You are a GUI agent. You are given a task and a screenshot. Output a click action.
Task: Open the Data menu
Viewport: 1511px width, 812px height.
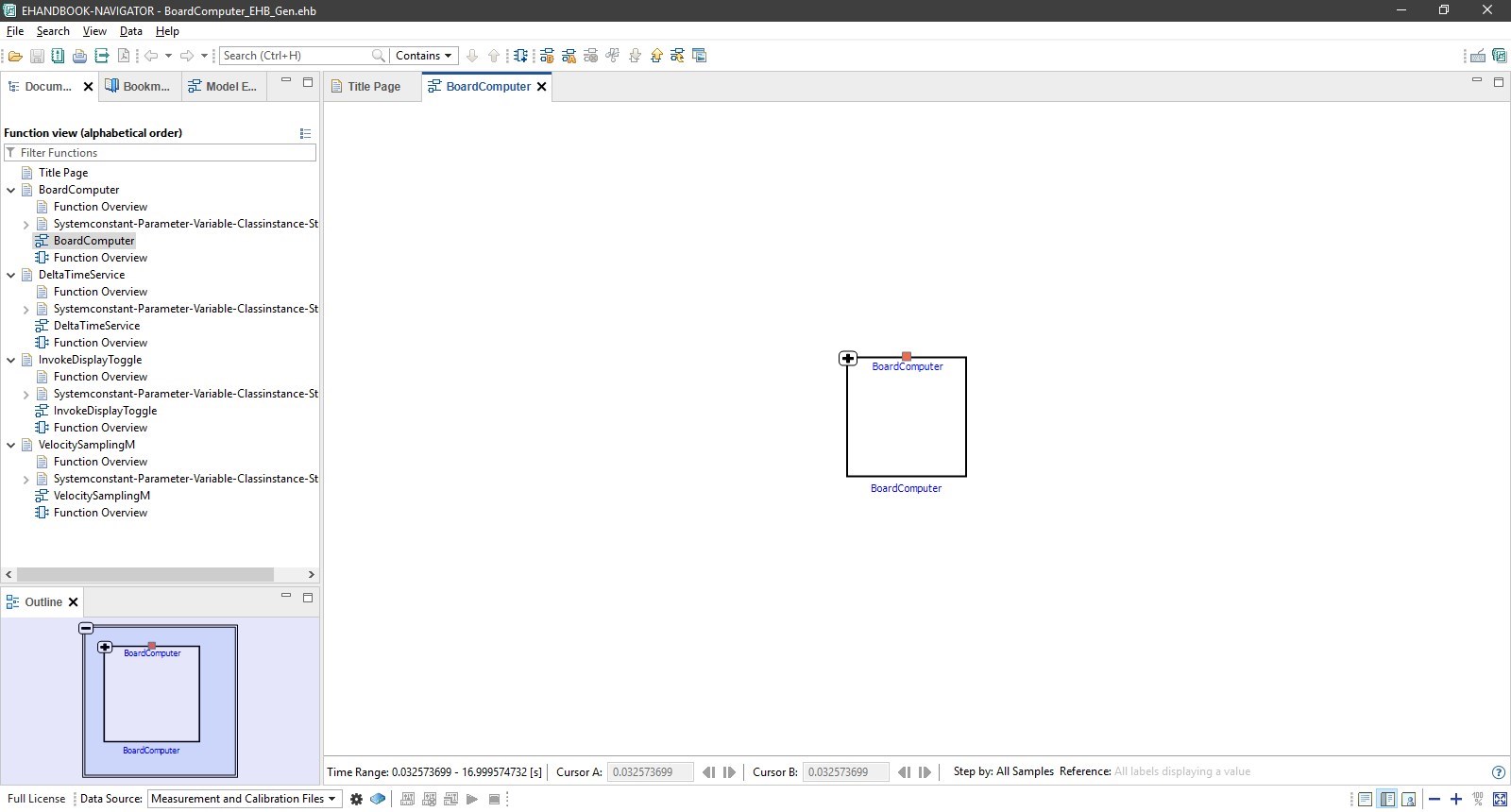point(130,31)
